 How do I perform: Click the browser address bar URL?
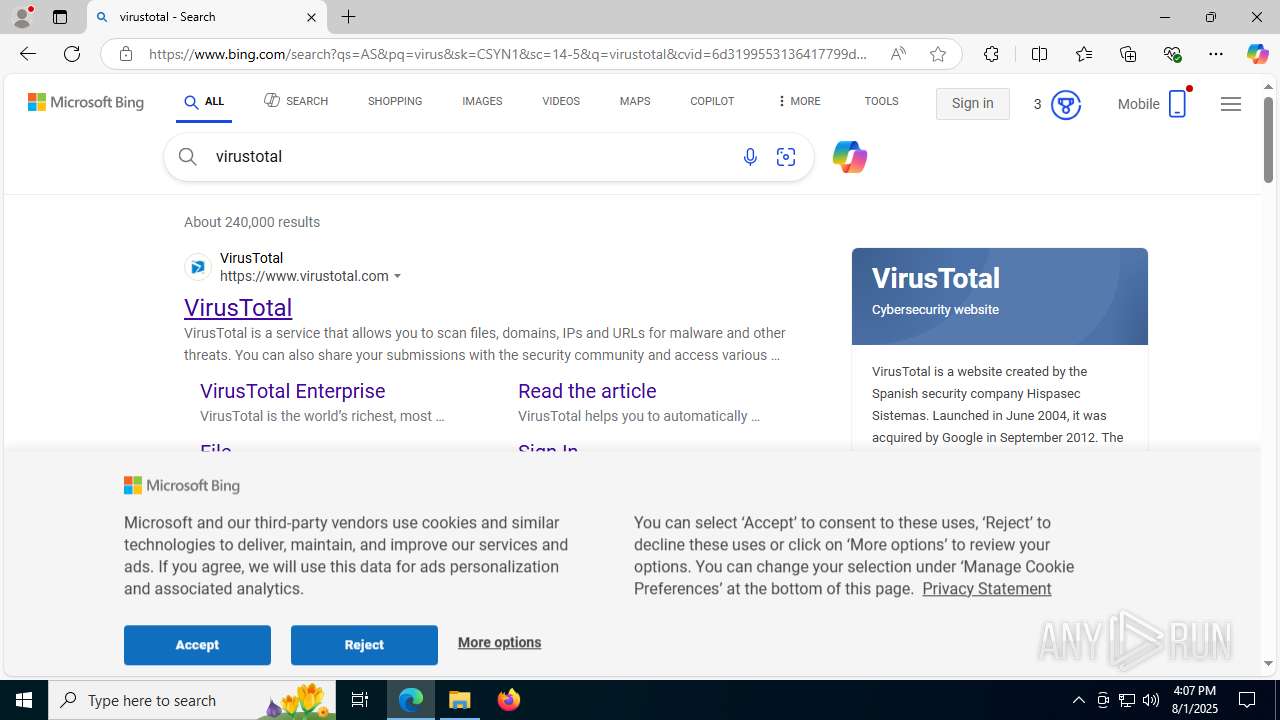point(508,54)
